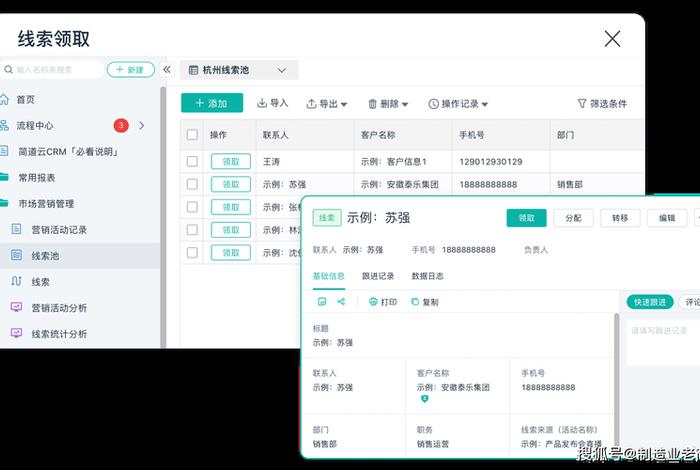Viewport: 700px width, 470px height.
Task: Switch to the 基础信息 tab
Action: pos(329,276)
